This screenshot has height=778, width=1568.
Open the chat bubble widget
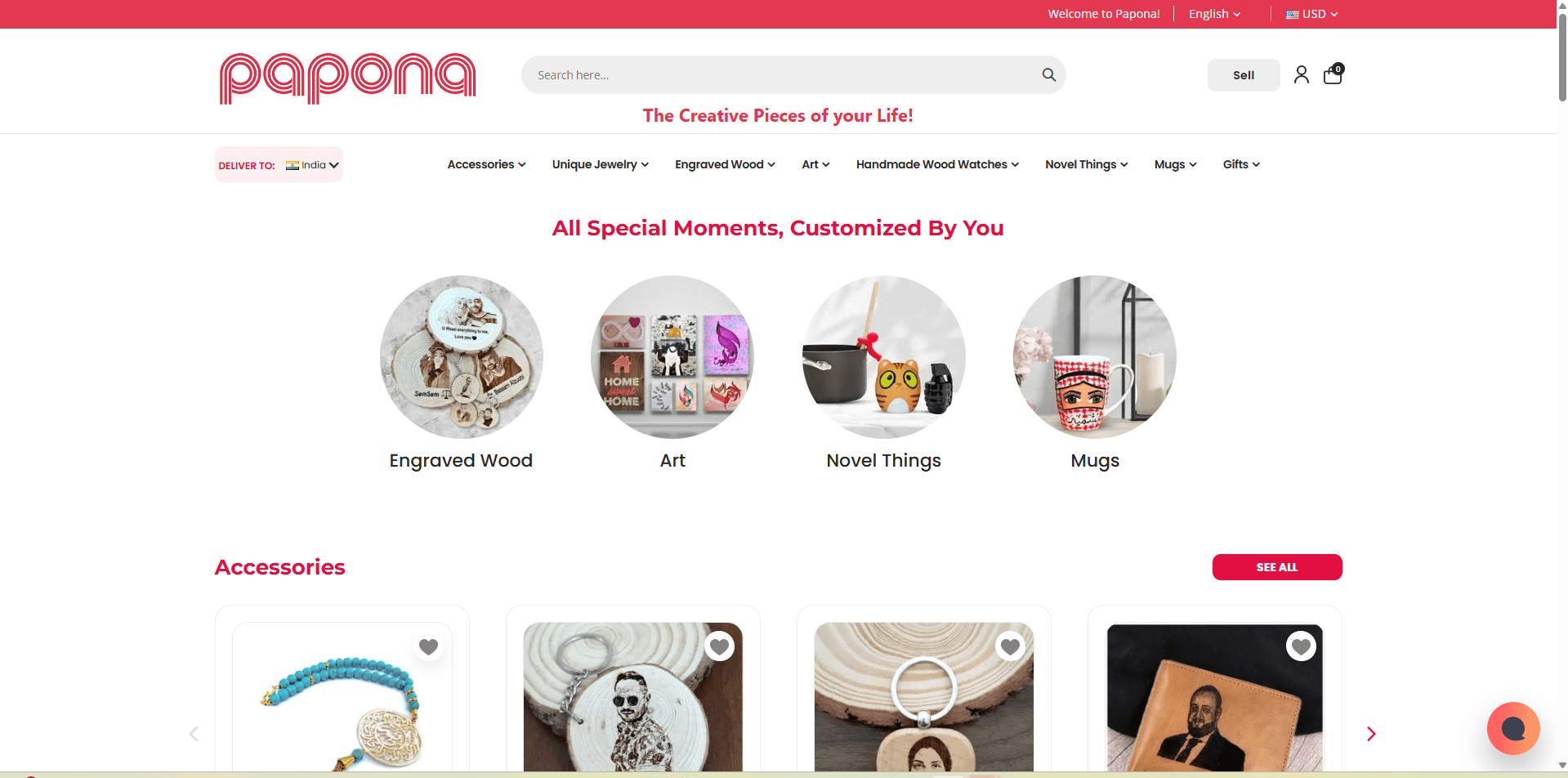point(1513,728)
